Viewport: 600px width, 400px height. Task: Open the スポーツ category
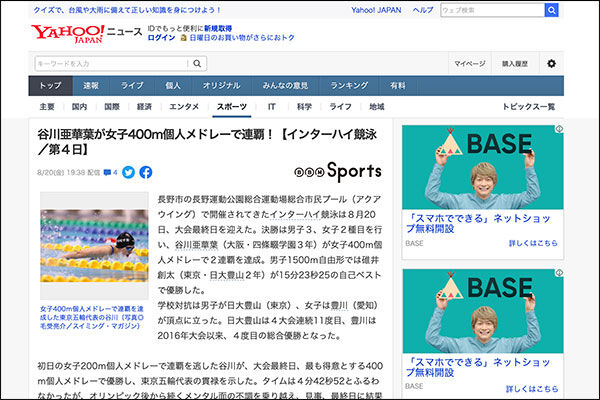tap(232, 107)
